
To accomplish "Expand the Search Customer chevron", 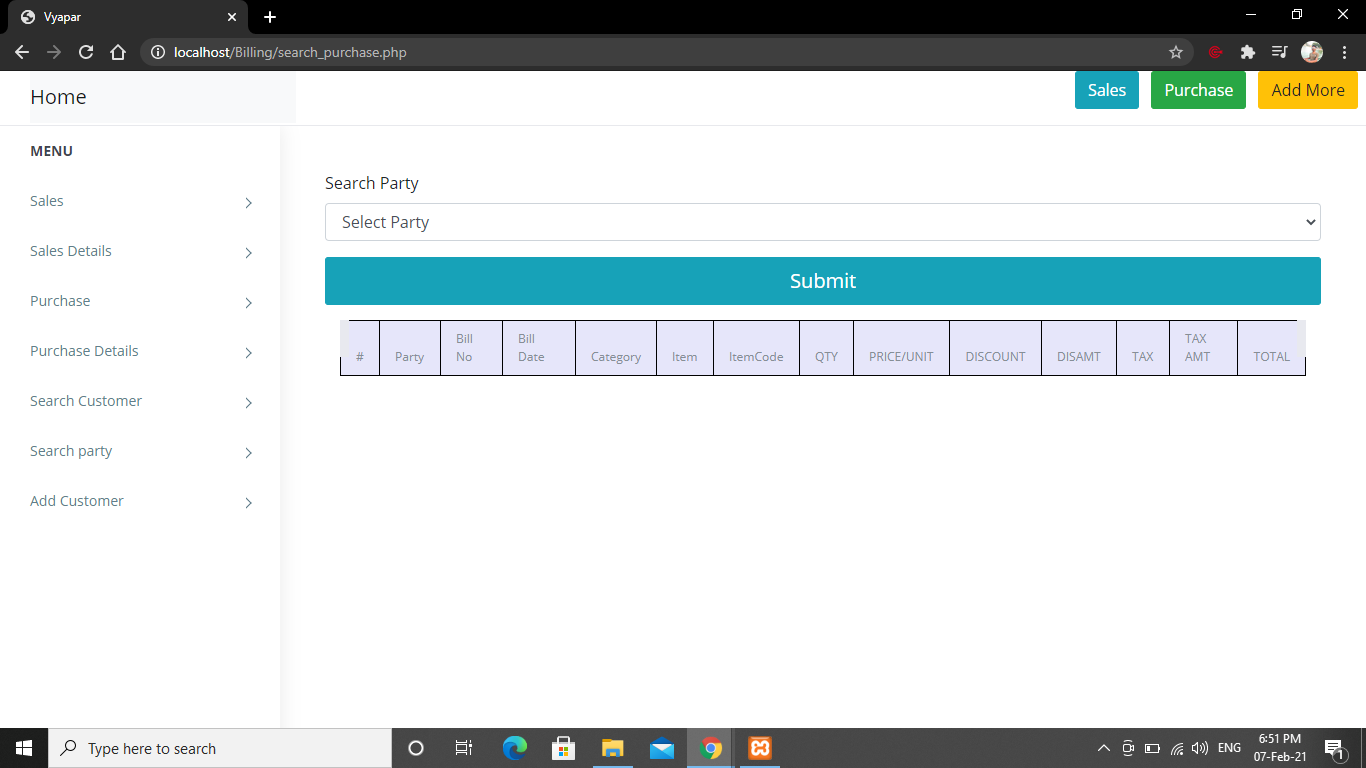I will pyautogui.click(x=249, y=403).
